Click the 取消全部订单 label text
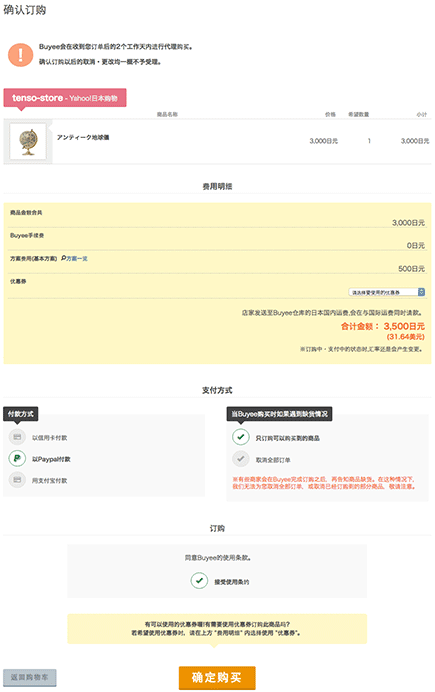Screen dimensions: 435x692 [x=273, y=460]
